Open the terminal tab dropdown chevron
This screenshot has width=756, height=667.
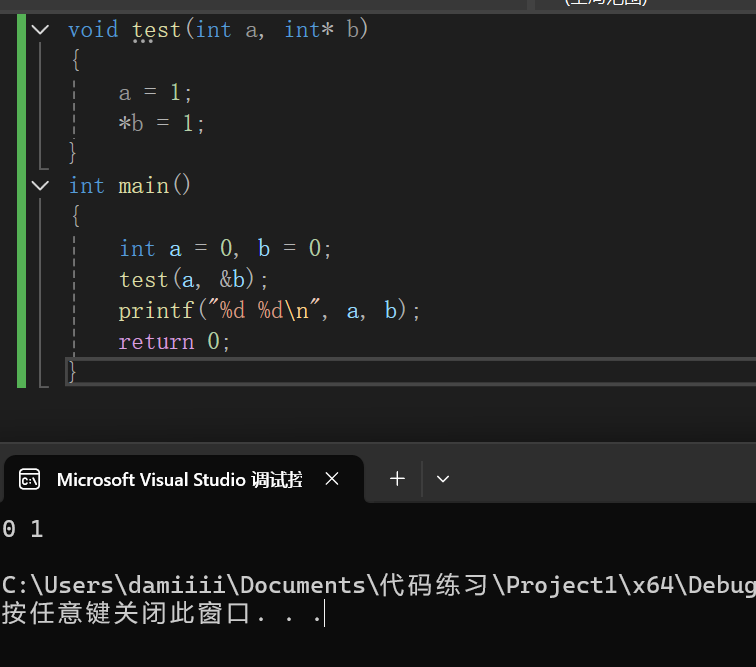click(443, 479)
